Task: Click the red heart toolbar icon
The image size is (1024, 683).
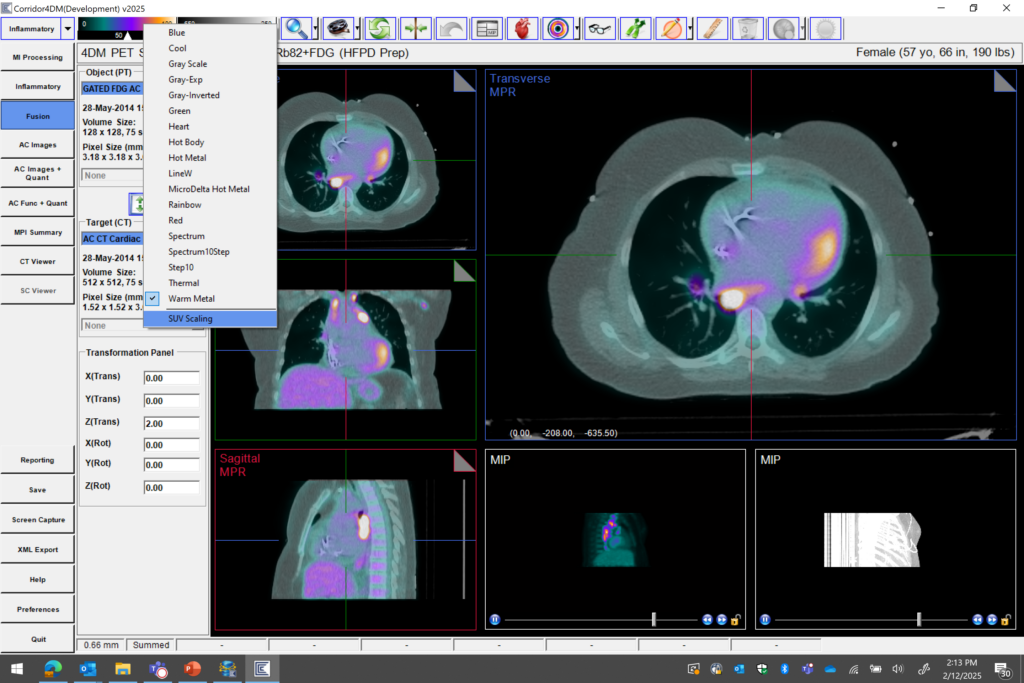Action: pyautogui.click(x=521, y=28)
